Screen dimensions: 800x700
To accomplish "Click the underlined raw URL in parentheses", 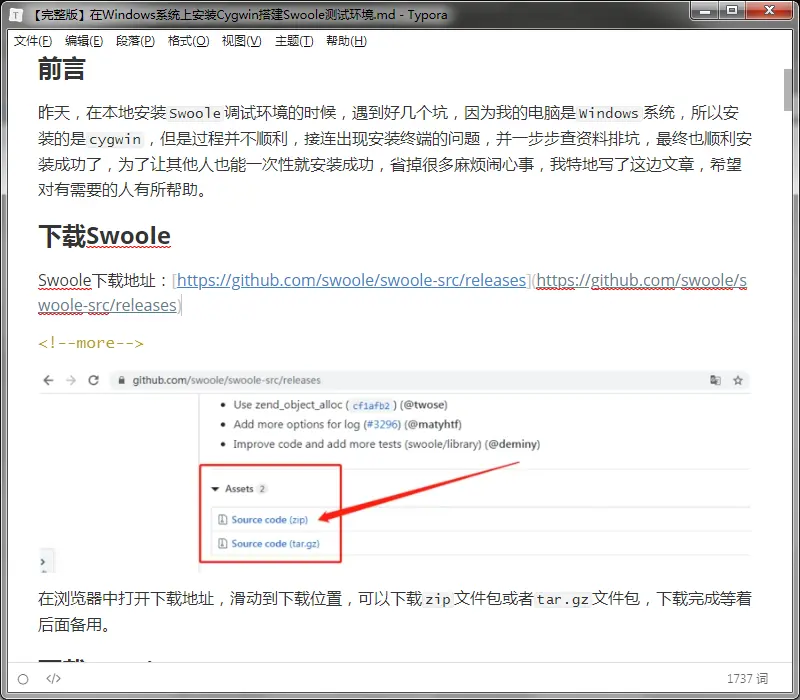I will coord(641,280).
